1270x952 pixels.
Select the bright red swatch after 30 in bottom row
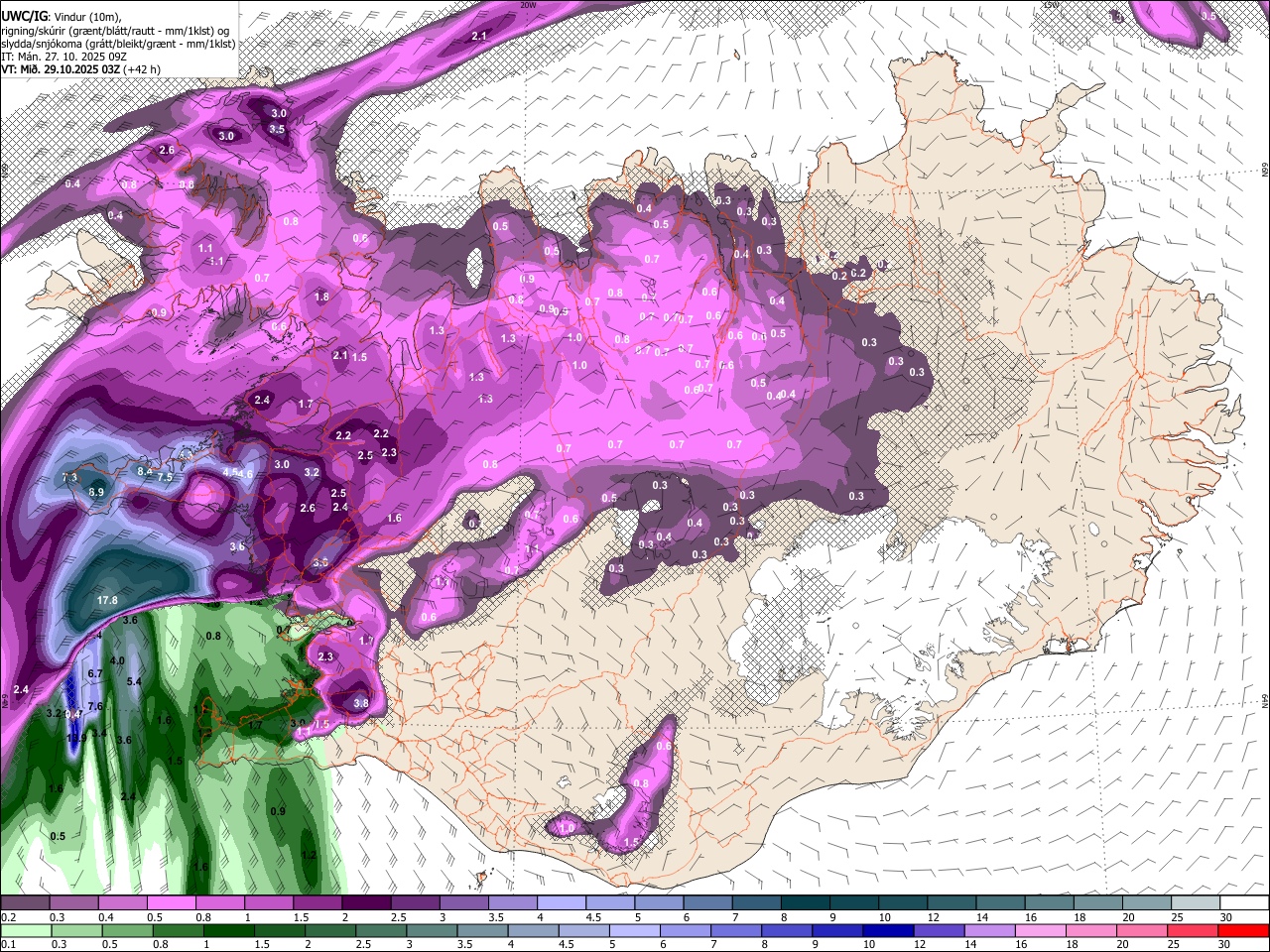coord(1244,930)
